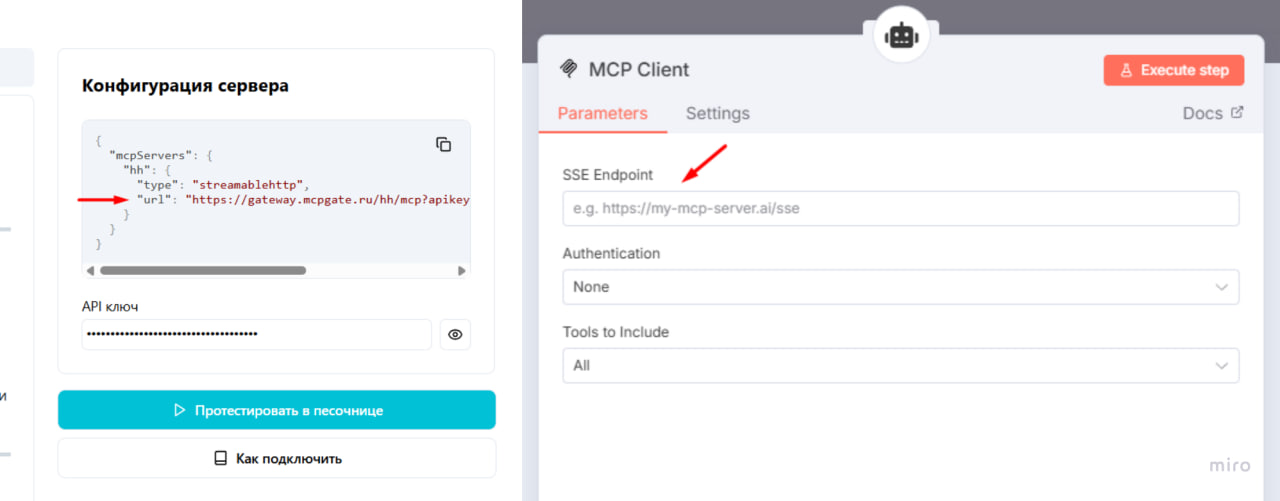Click book icon in Как подключить button
Image resolution: width=1280 pixels, height=501 pixels.
click(x=221, y=458)
